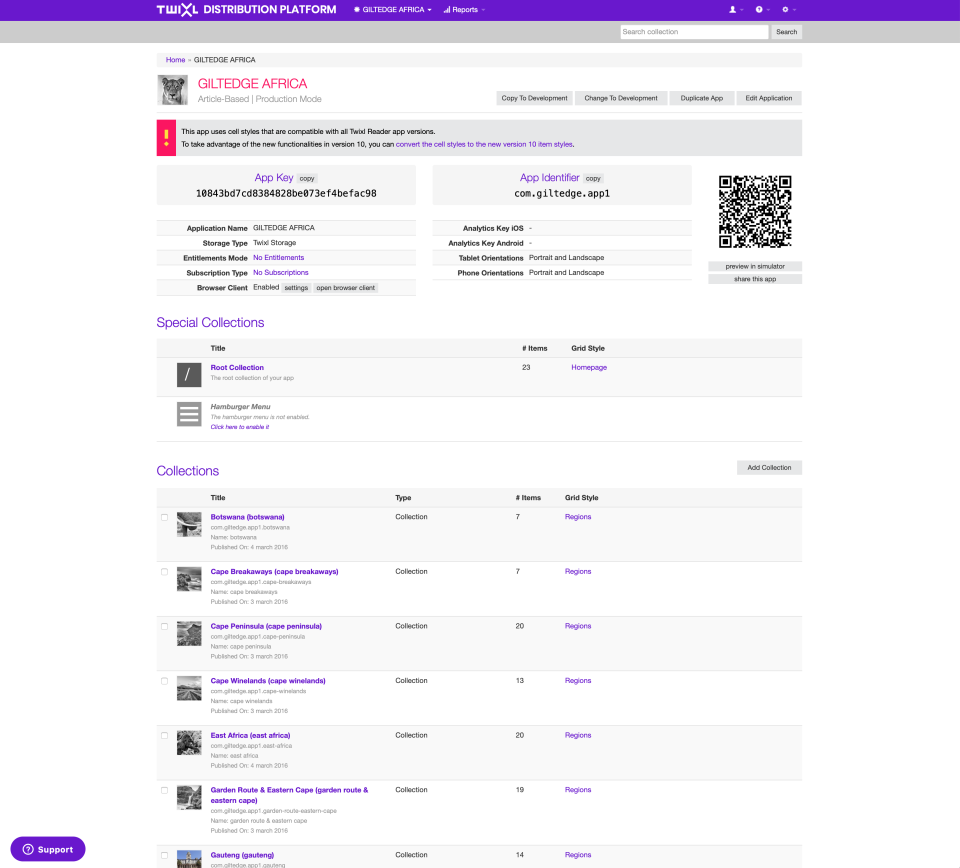Open Regions grid style for Cape Peninsula

pos(578,626)
